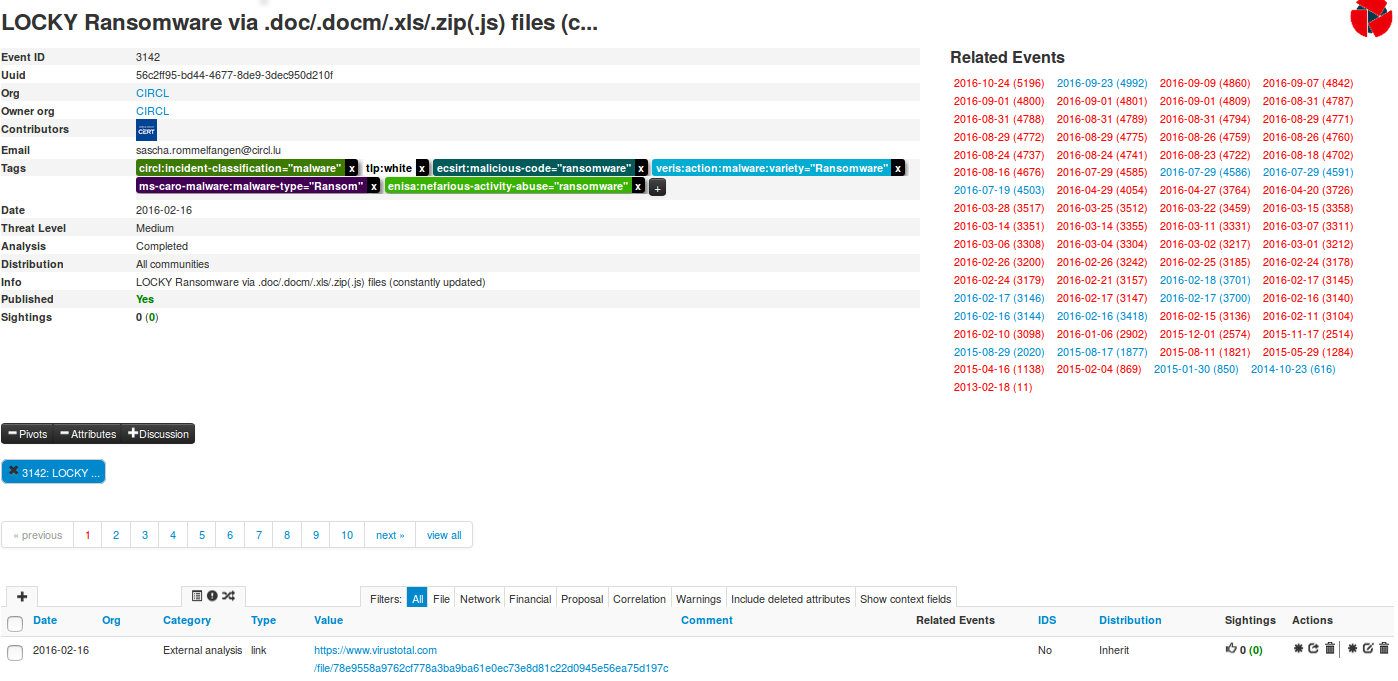Click the exclamation circle icon in the attribute toolbar

(212, 597)
